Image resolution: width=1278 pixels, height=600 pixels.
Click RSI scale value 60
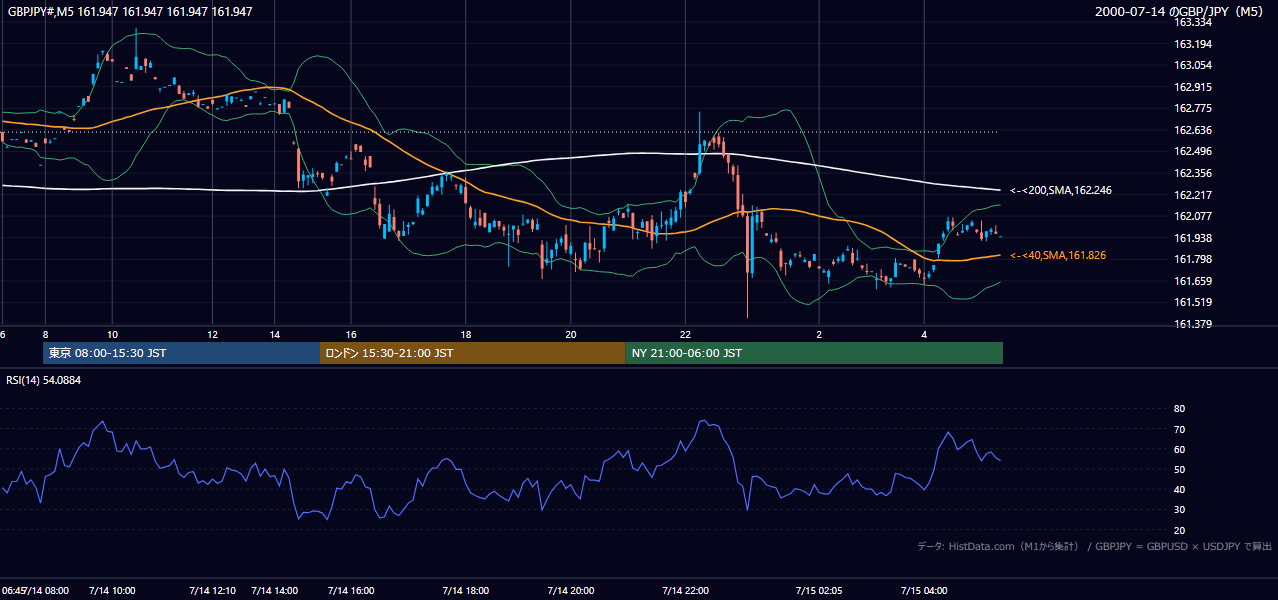[x=1179, y=449]
